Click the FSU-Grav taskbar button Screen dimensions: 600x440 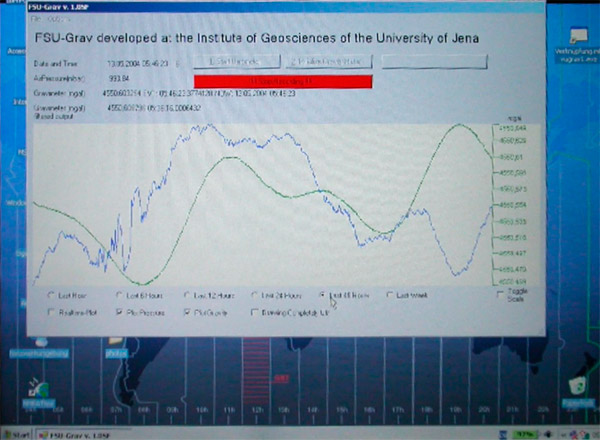point(75,434)
